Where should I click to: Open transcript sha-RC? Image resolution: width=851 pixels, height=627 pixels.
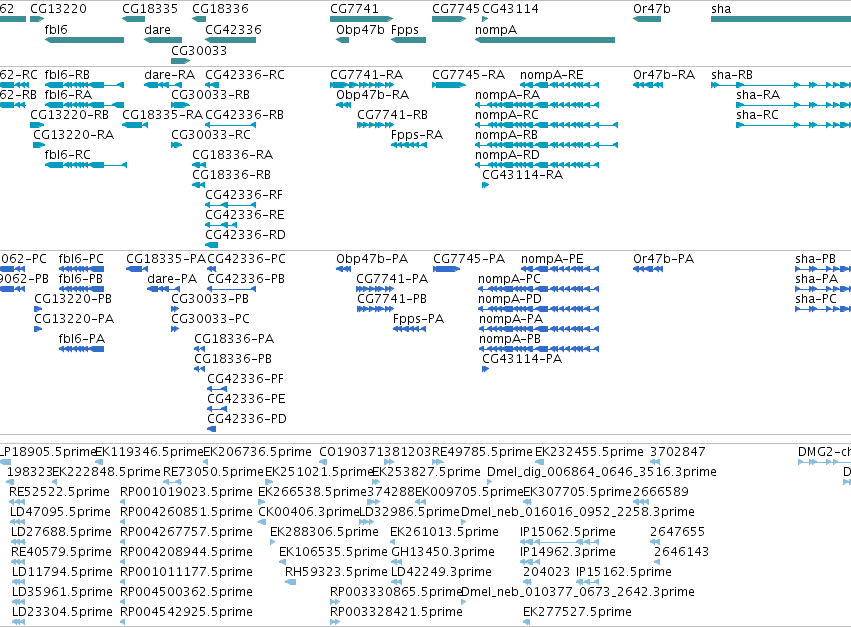tap(757, 115)
